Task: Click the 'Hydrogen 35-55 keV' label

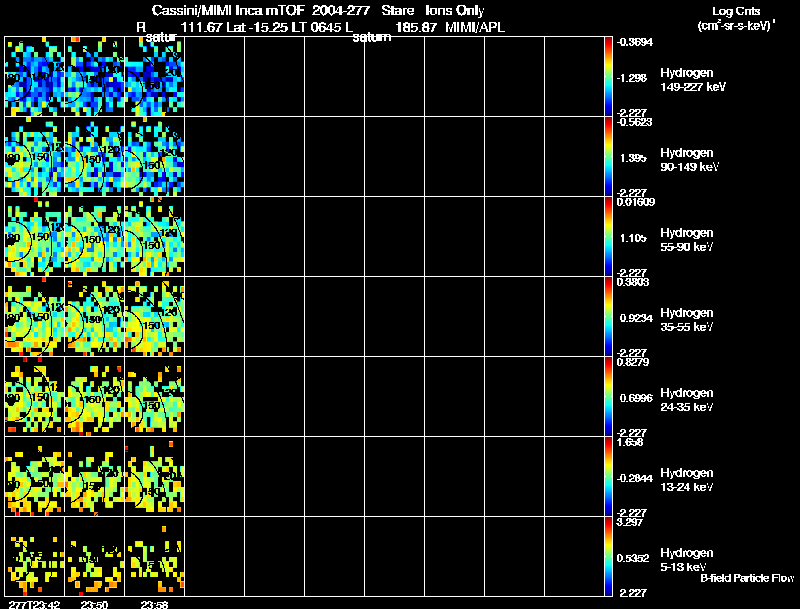Action: click(687, 320)
